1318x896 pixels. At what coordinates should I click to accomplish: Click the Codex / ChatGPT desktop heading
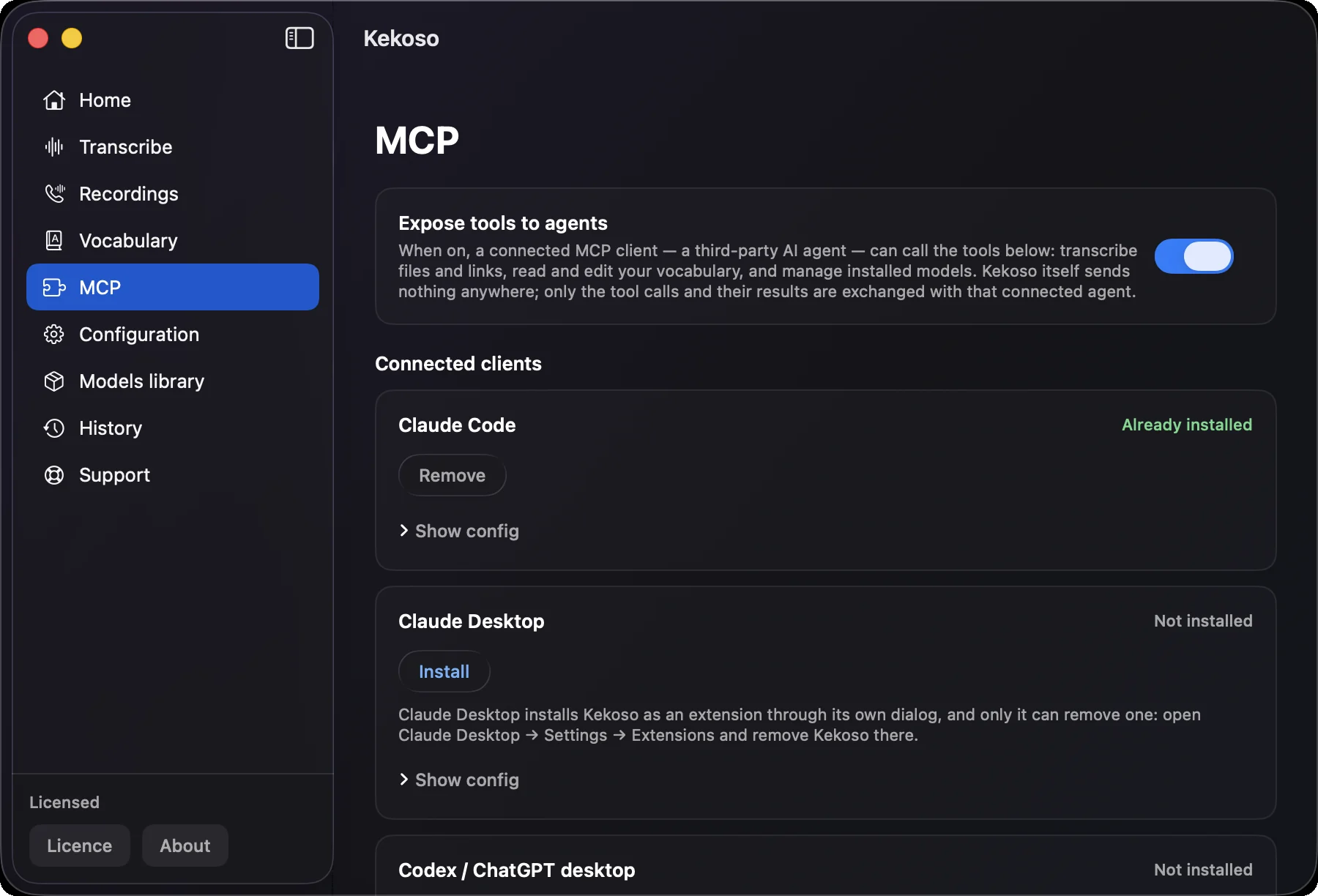coord(517,870)
